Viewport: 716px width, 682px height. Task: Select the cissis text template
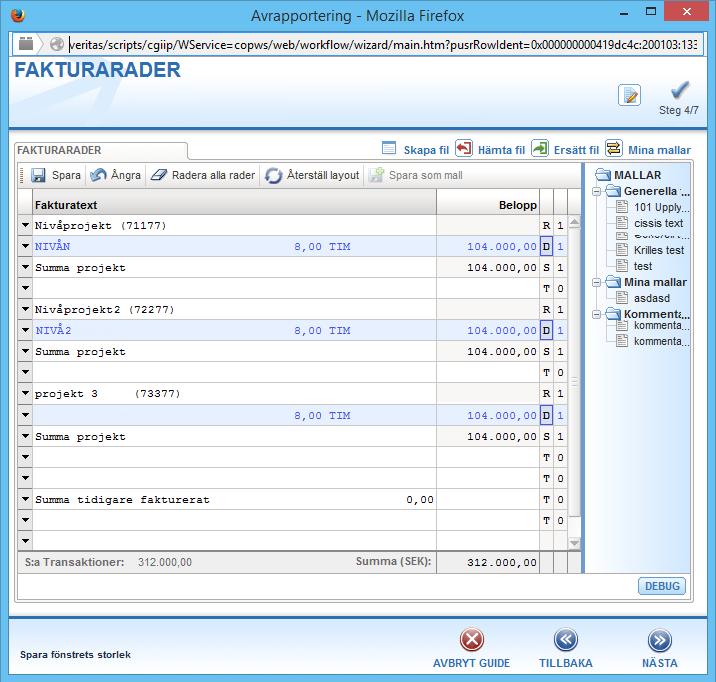coord(650,223)
